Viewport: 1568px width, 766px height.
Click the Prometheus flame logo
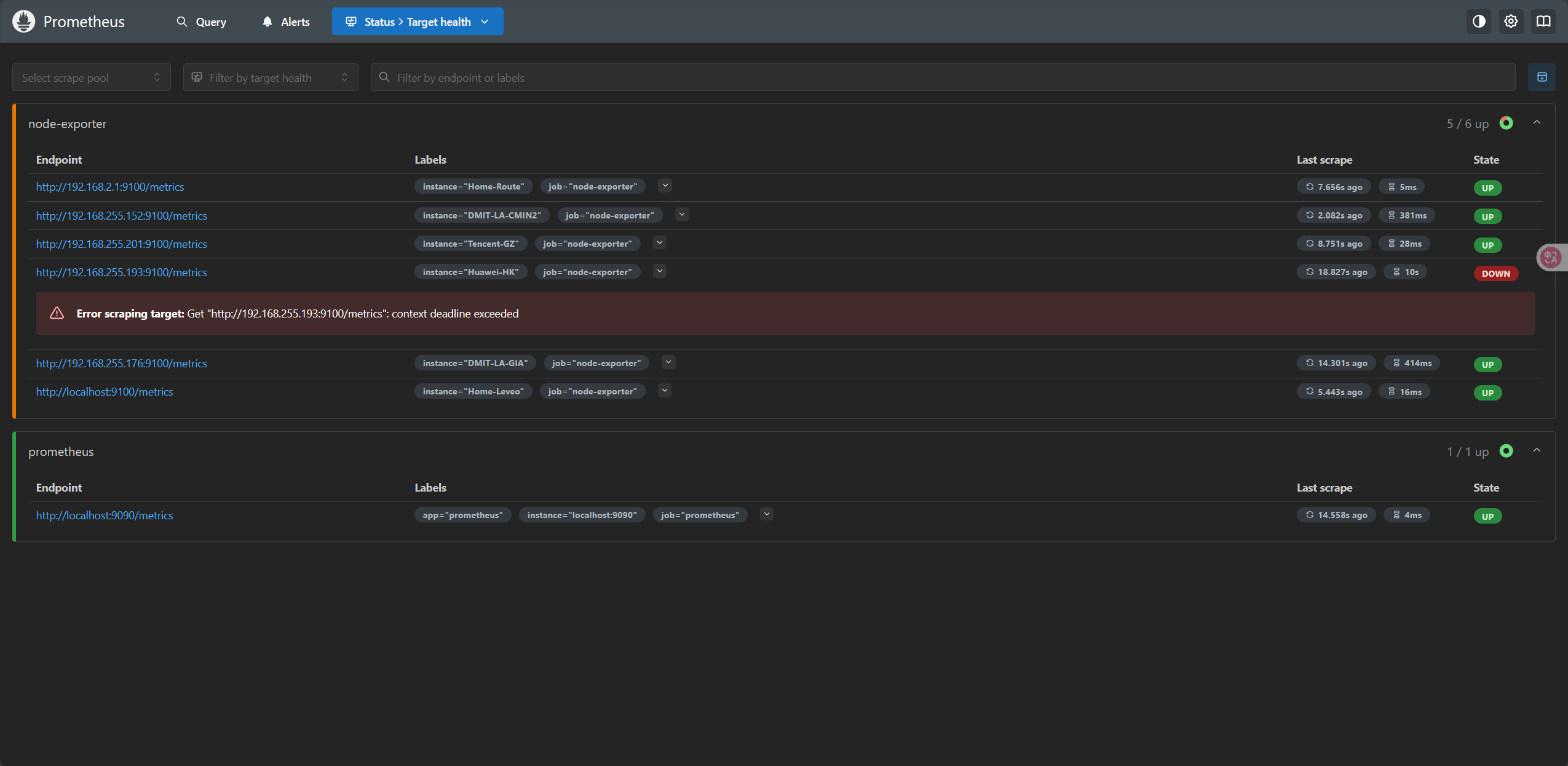23,22
